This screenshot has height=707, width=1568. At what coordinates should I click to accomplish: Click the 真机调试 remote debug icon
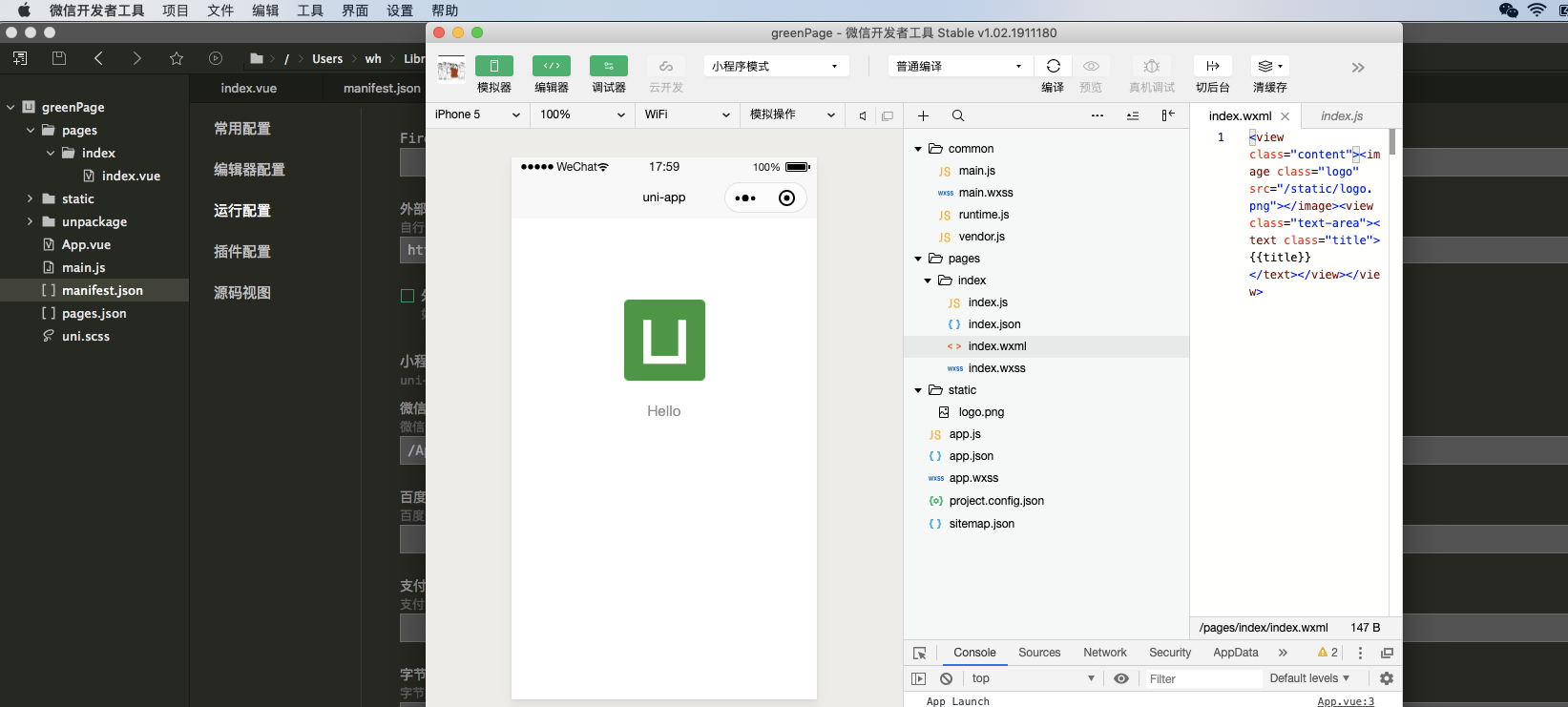[1152, 66]
